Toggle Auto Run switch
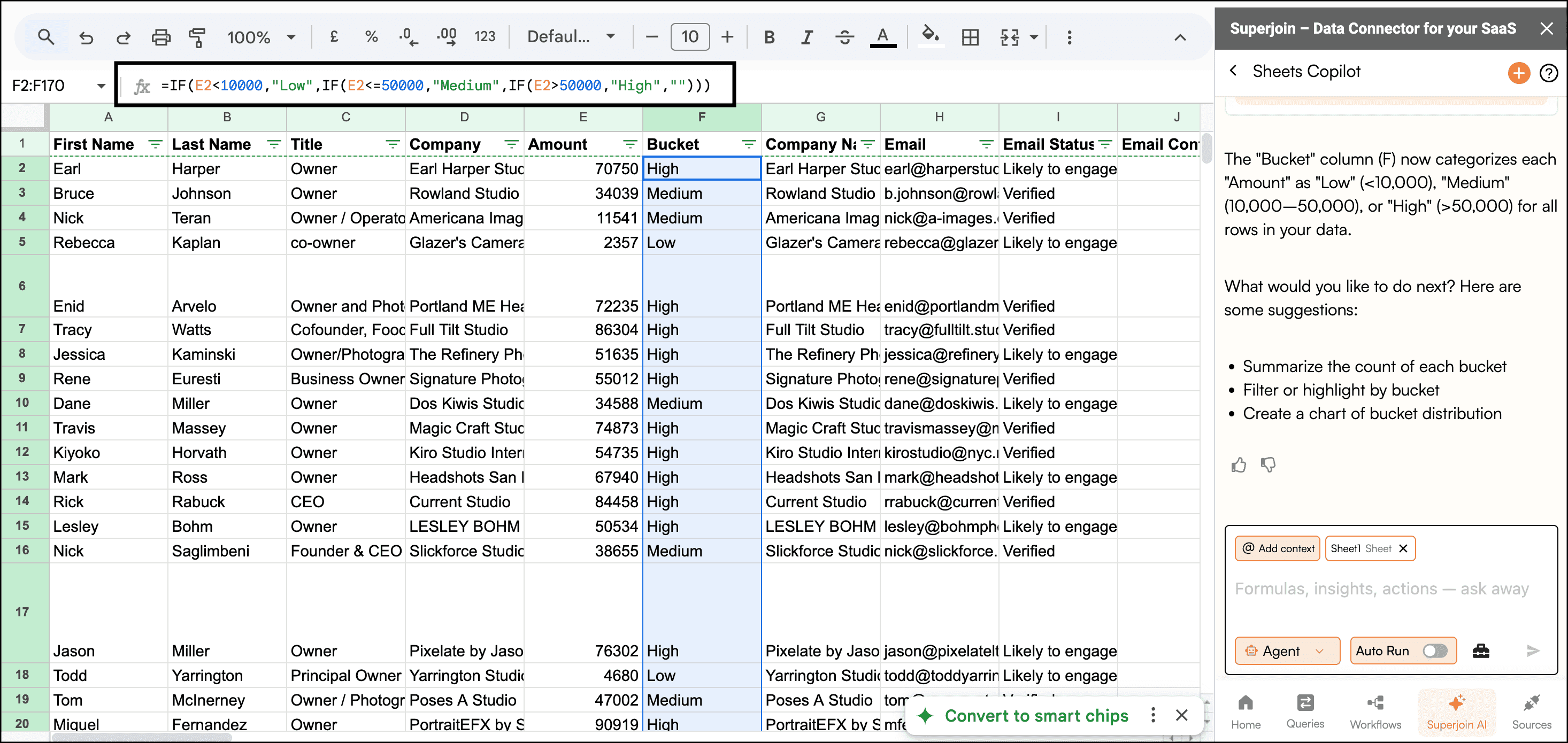Screen dimensions: 1568x743 click(x=1435, y=651)
